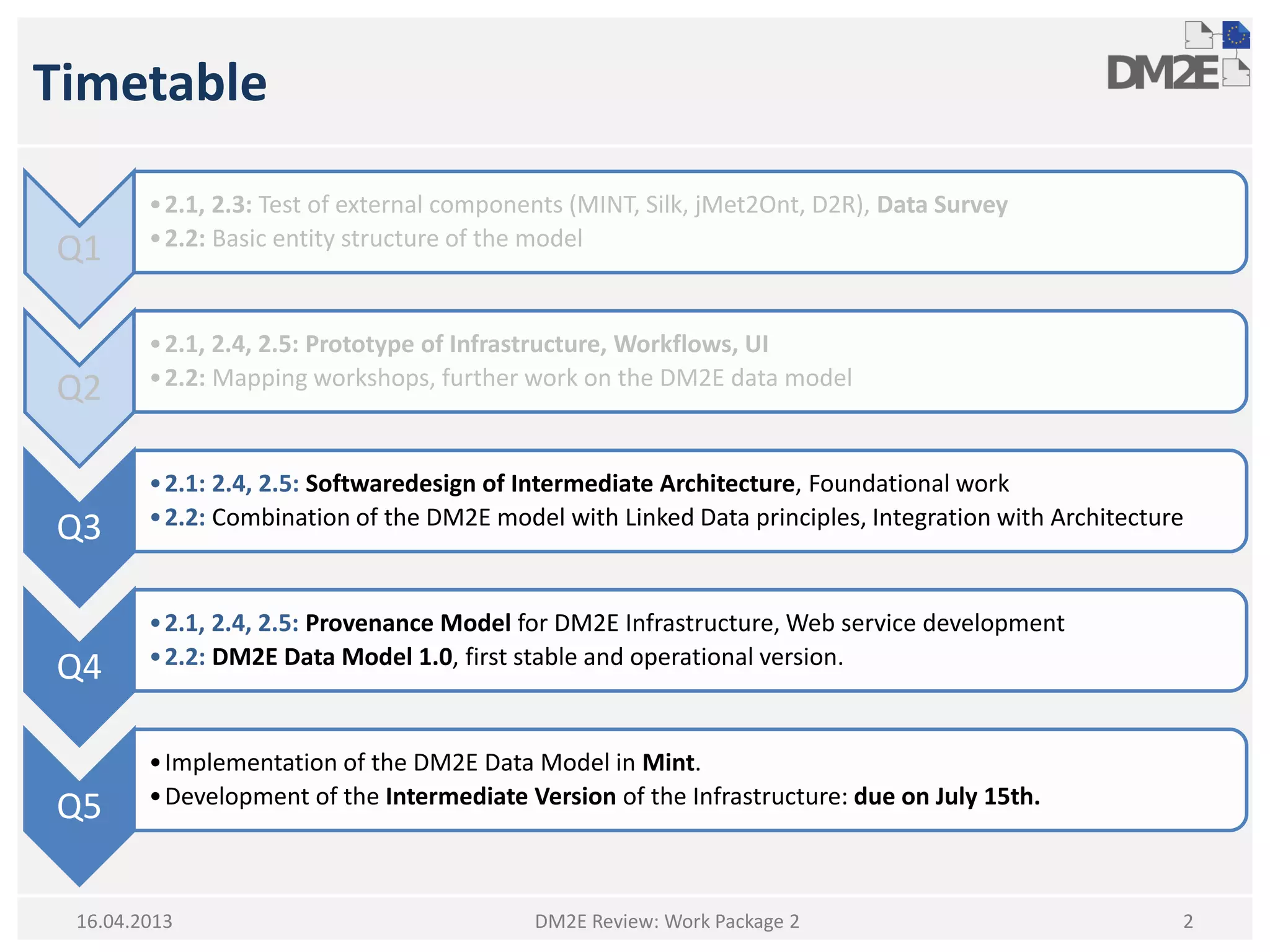The image size is (1270, 952).
Task: Click the Timetable slide title
Action: click(x=149, y=82)
